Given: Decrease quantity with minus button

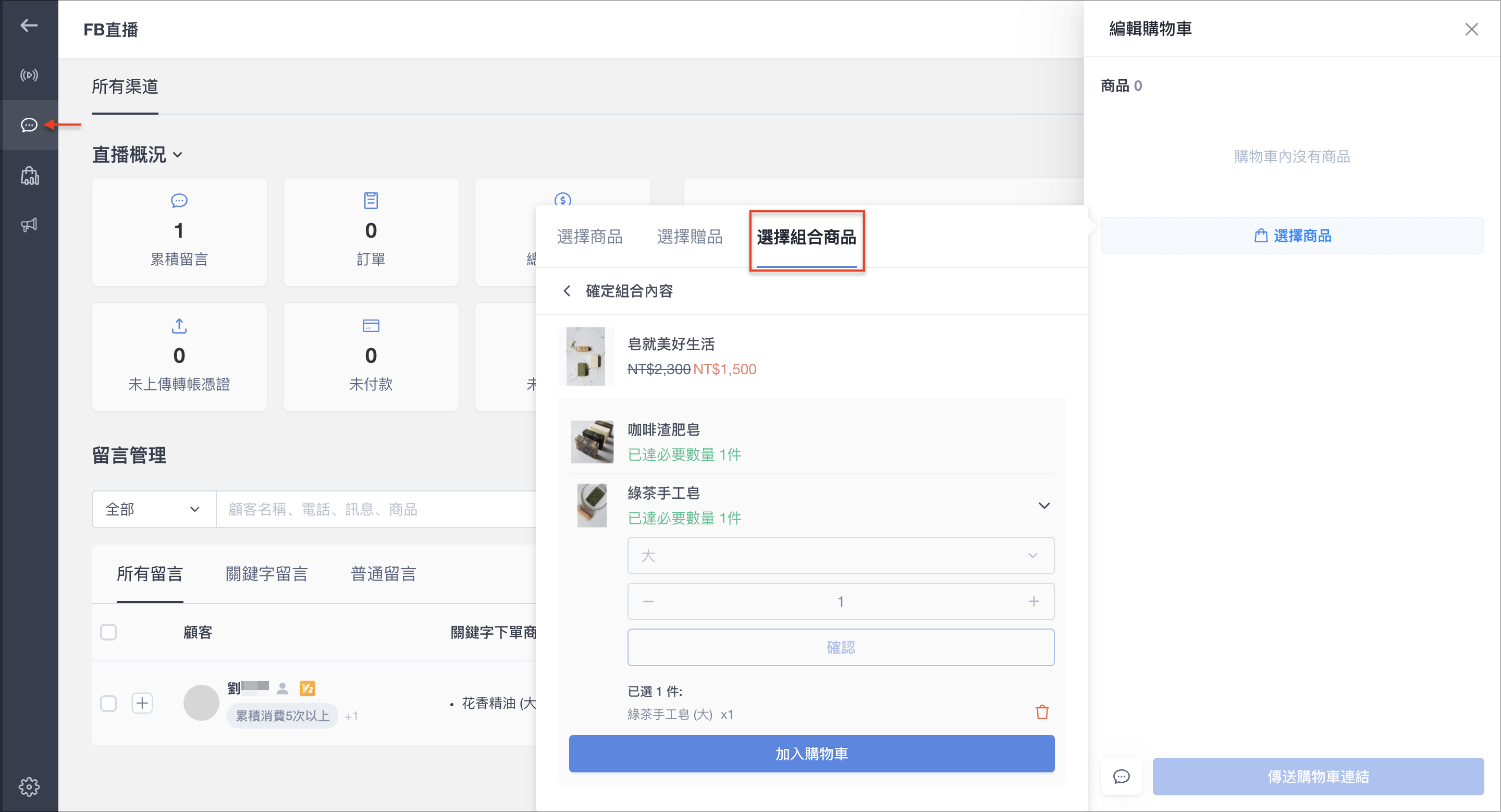Looking at the screenshot, I should (648, 601).
